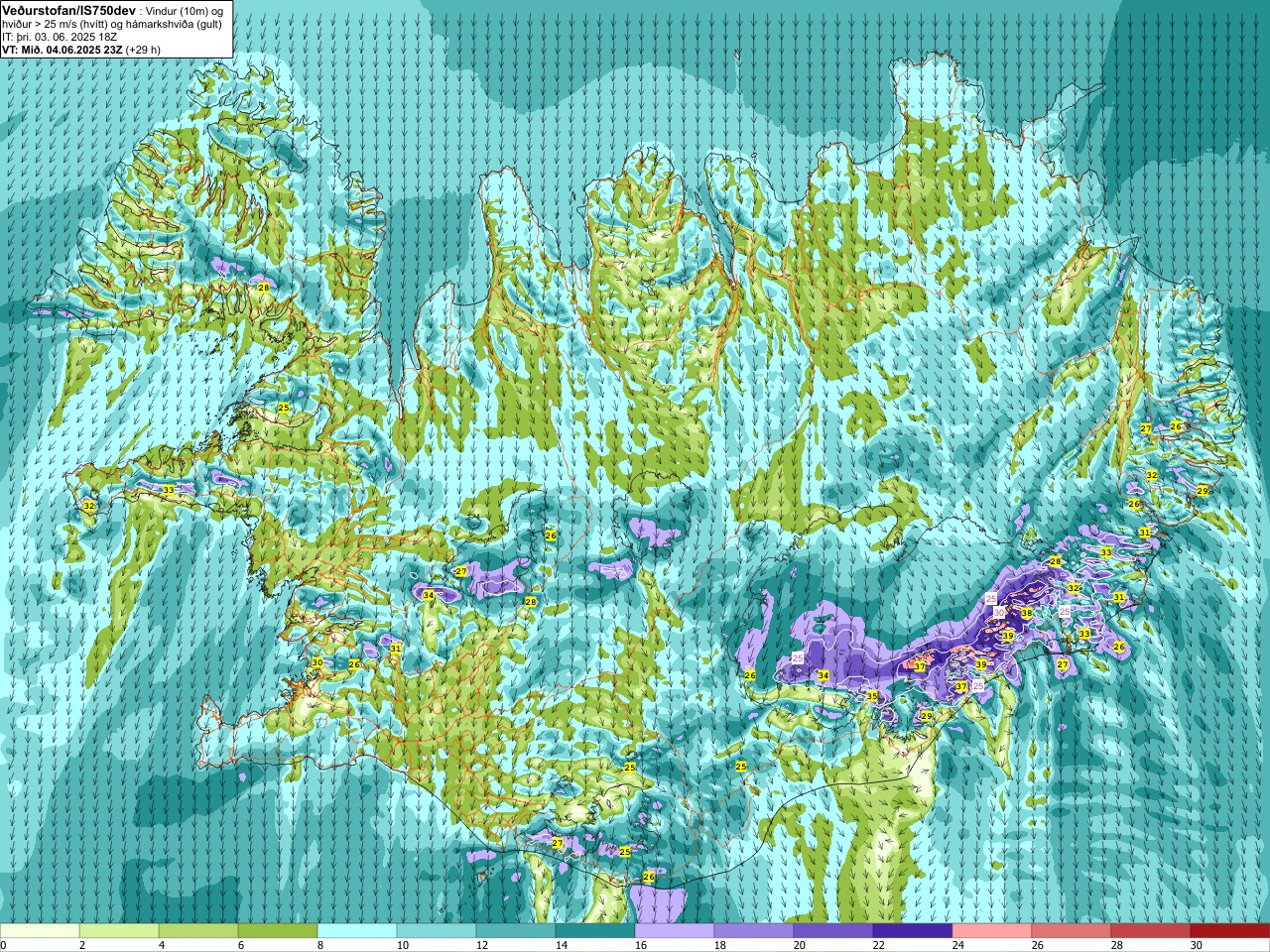Viewport: 1270px width, 952px height.
Task: Pick the dark red above-30 legend swatch
Action: pos(1230,931)
